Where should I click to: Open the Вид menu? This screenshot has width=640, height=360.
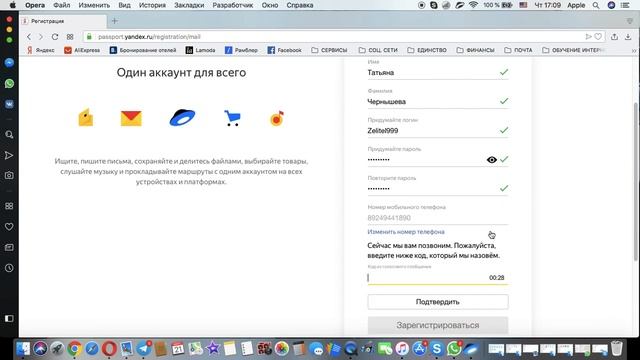coord(124,5)
